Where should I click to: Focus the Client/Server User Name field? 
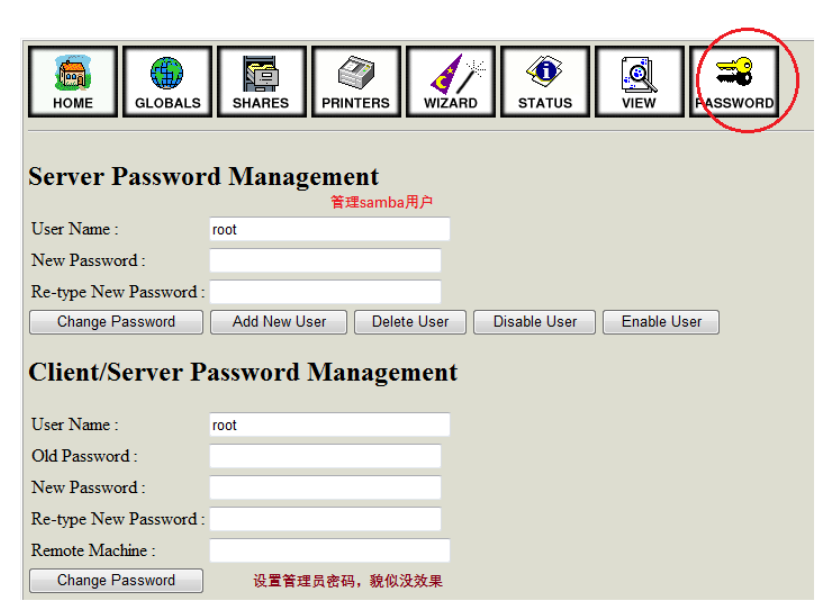(x=330, y=425)
